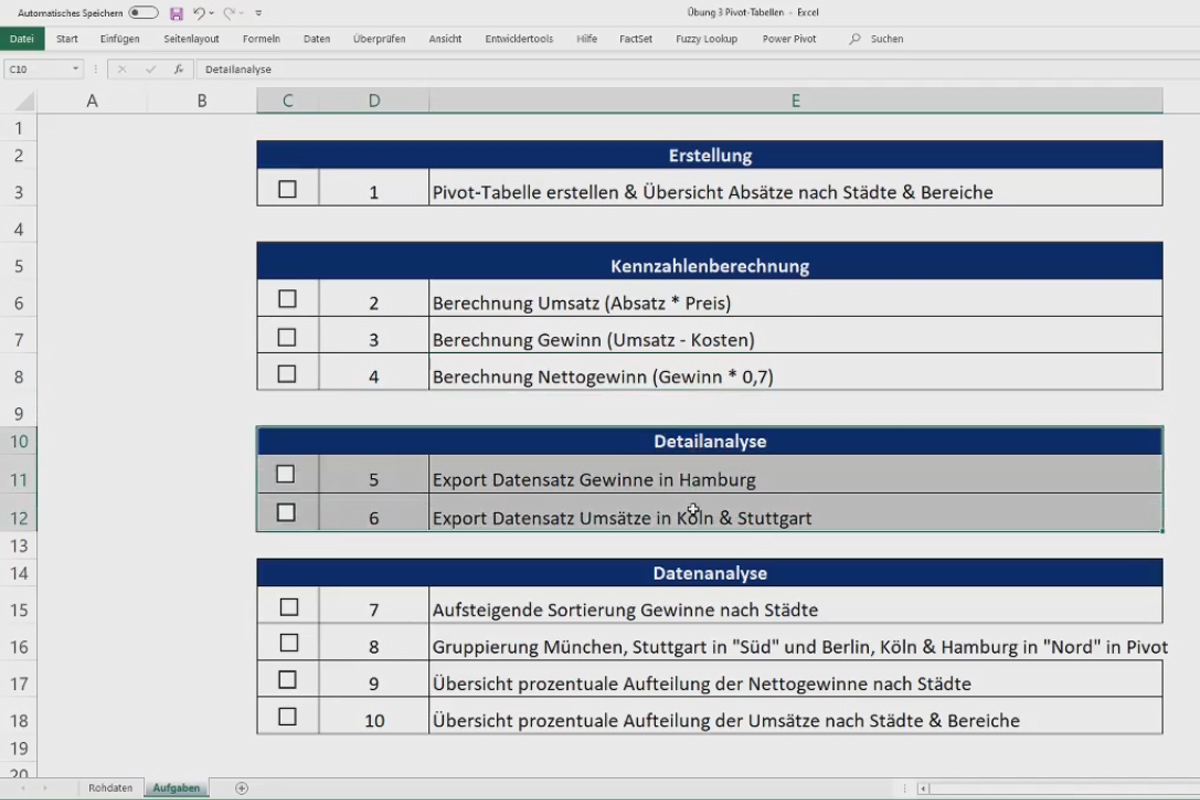
Task: Open the Name Box dropdown arrow
Action: tap(75, 69)
